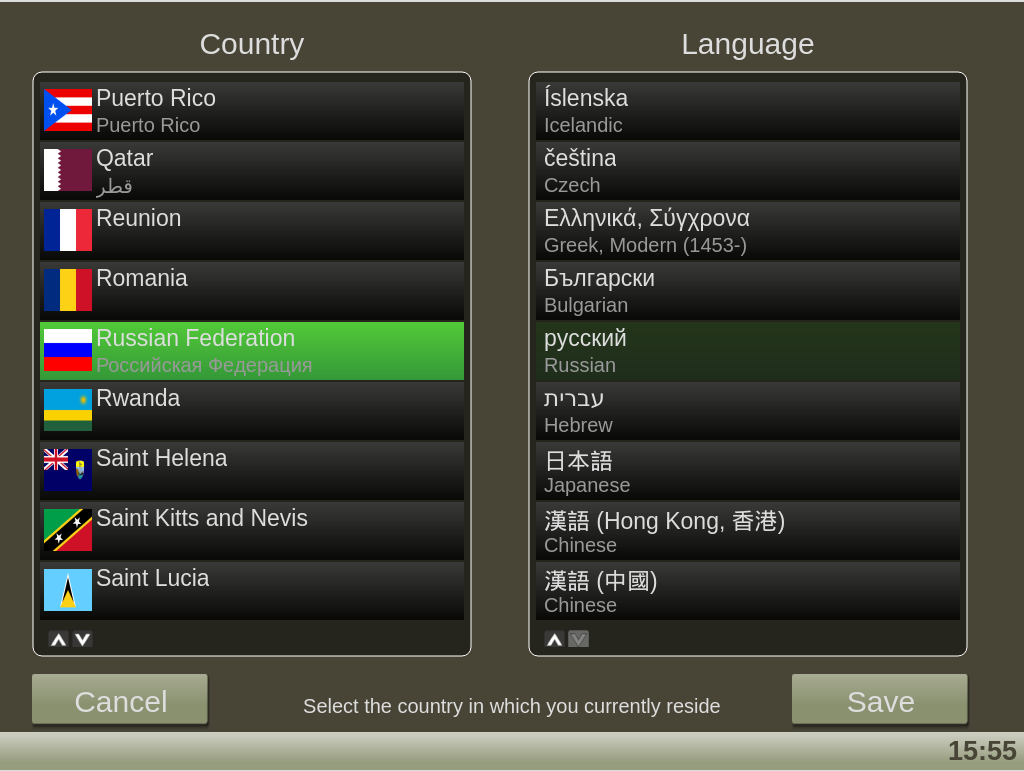Image resolution: width=1024 pixels, height=771 pixels.
Task: Pick Japanese from the language list
Action: click(747, 471)
